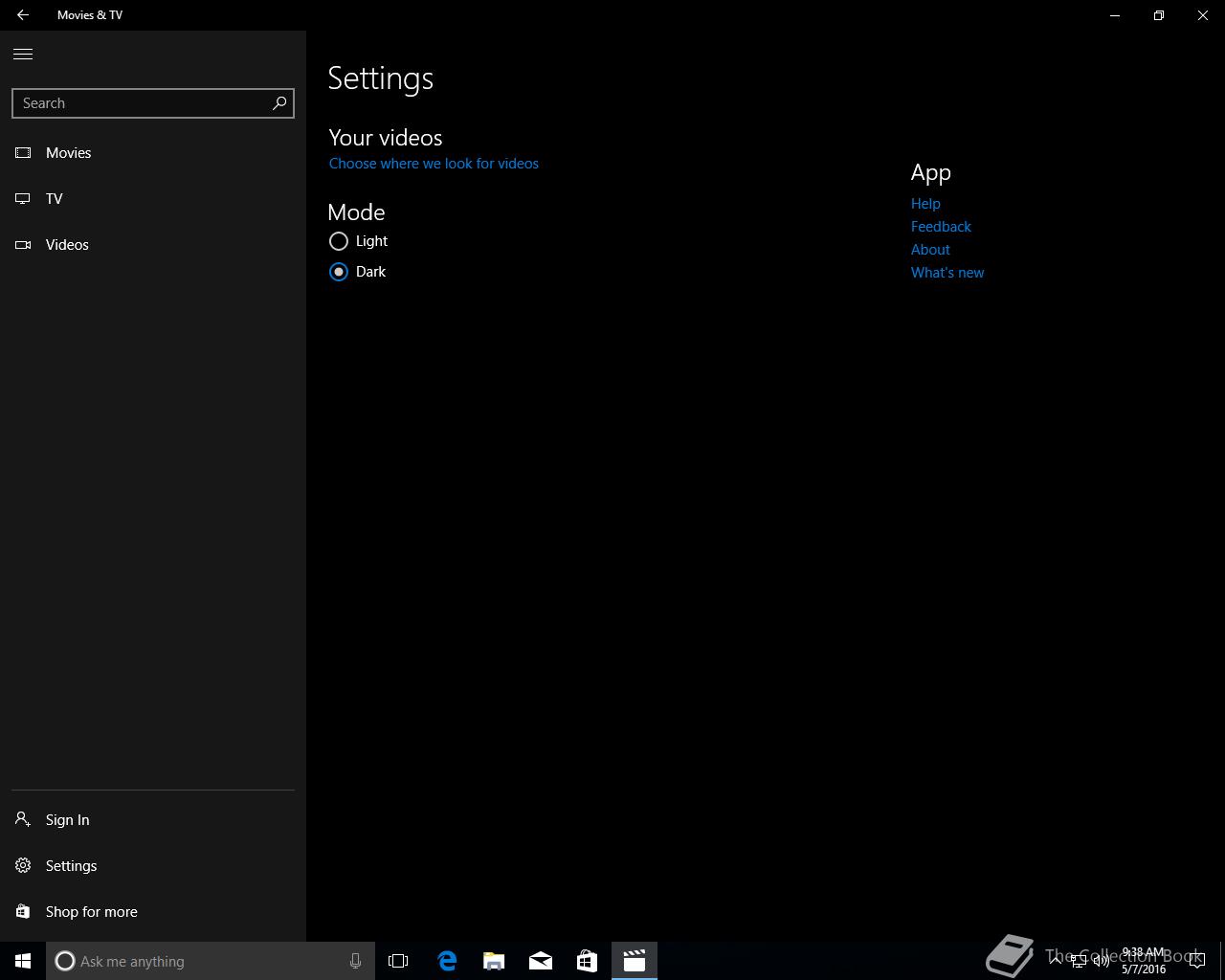1225x980 pixels.
Task: Open Task View on taskbar
Action: click(x=398, y=961)
